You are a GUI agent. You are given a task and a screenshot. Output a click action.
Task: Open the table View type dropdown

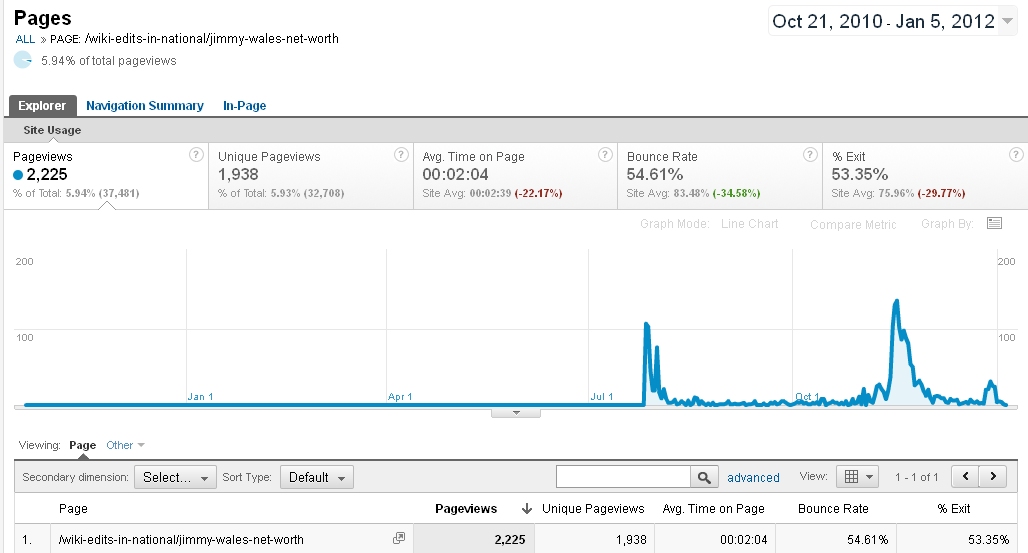(858, 477)
